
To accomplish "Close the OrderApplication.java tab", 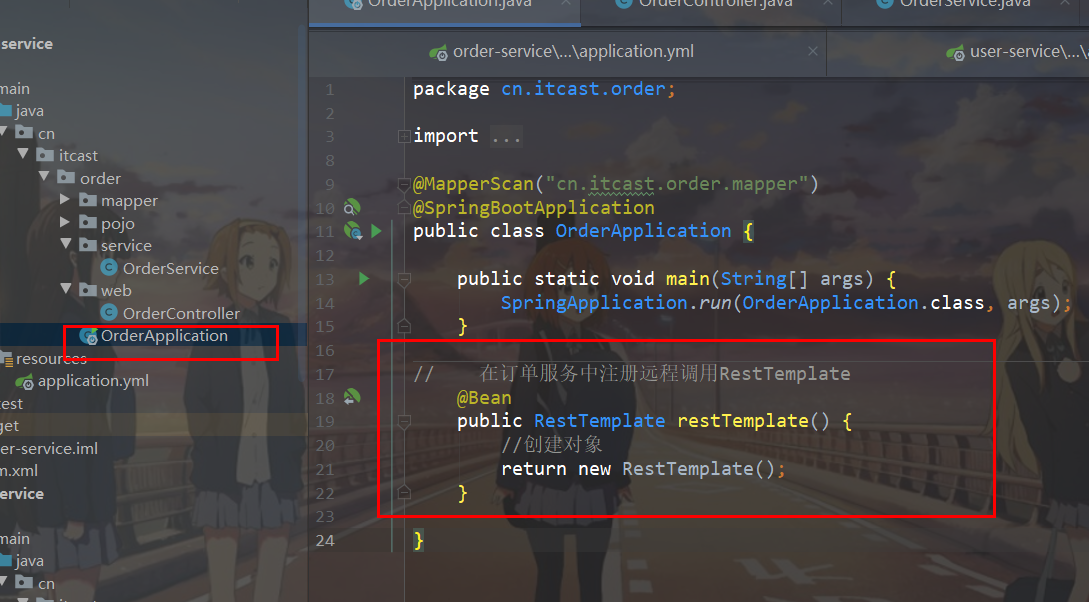I will 566,3.
